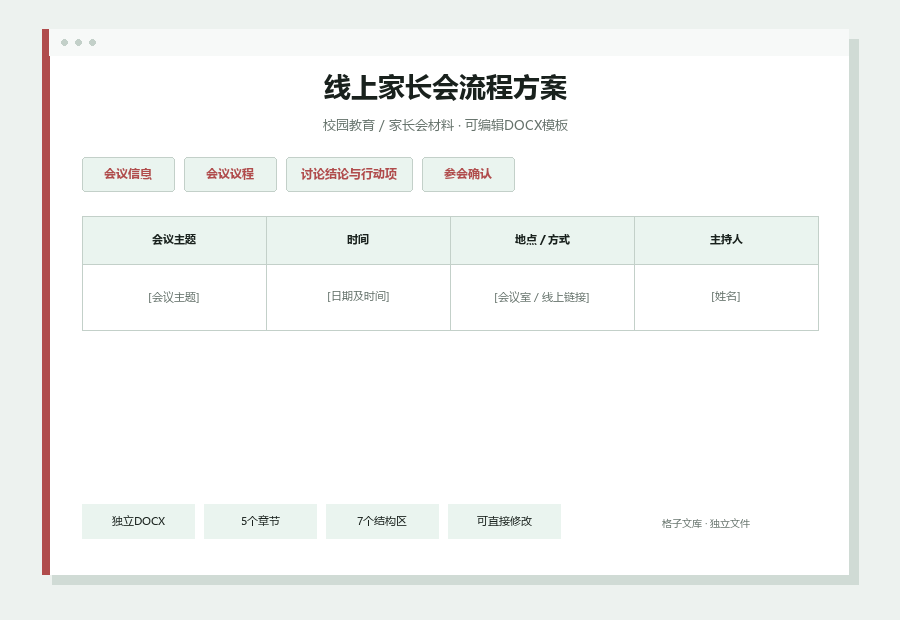Open the 会议信息 section tab
This screenshot has width=900, height=620.
[128, 174]
